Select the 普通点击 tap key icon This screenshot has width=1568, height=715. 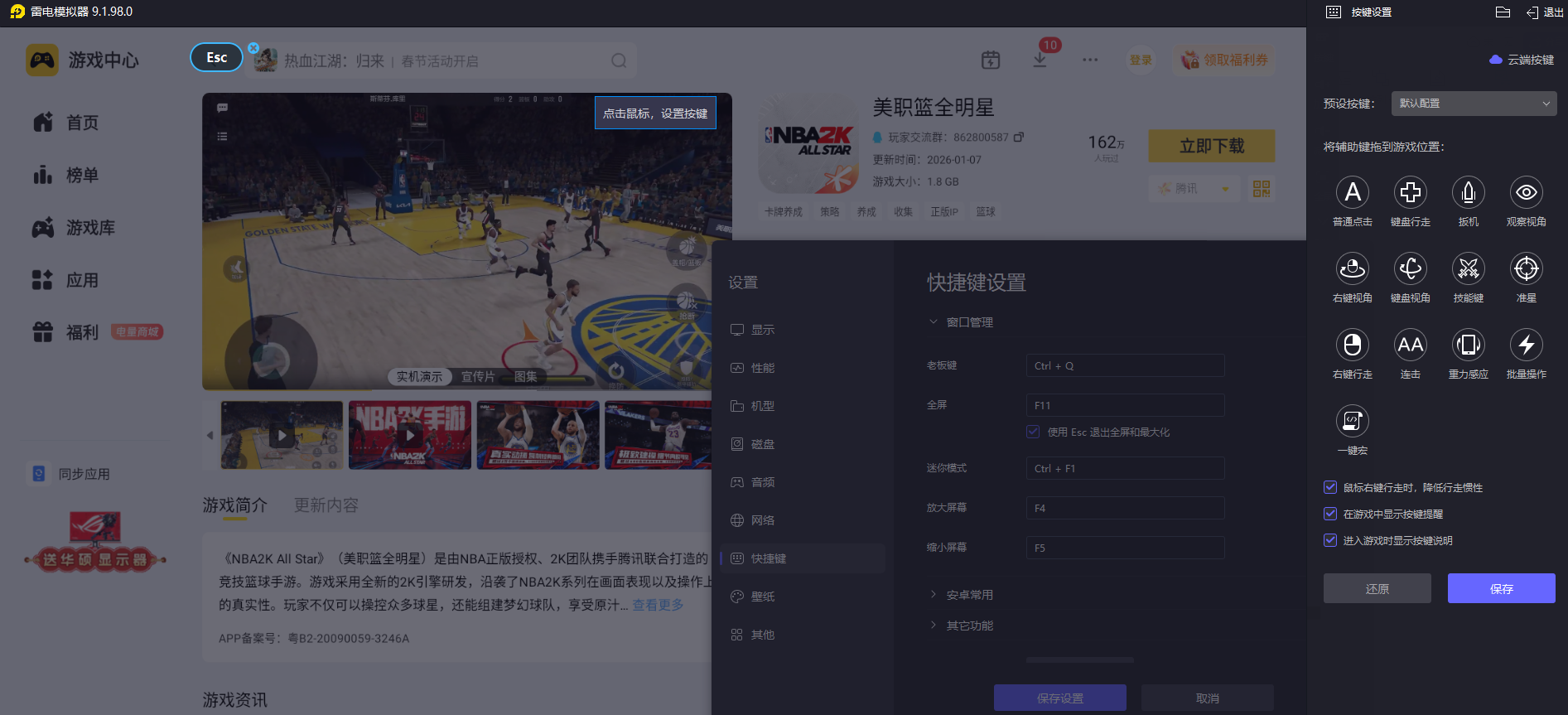[1352, 193]
